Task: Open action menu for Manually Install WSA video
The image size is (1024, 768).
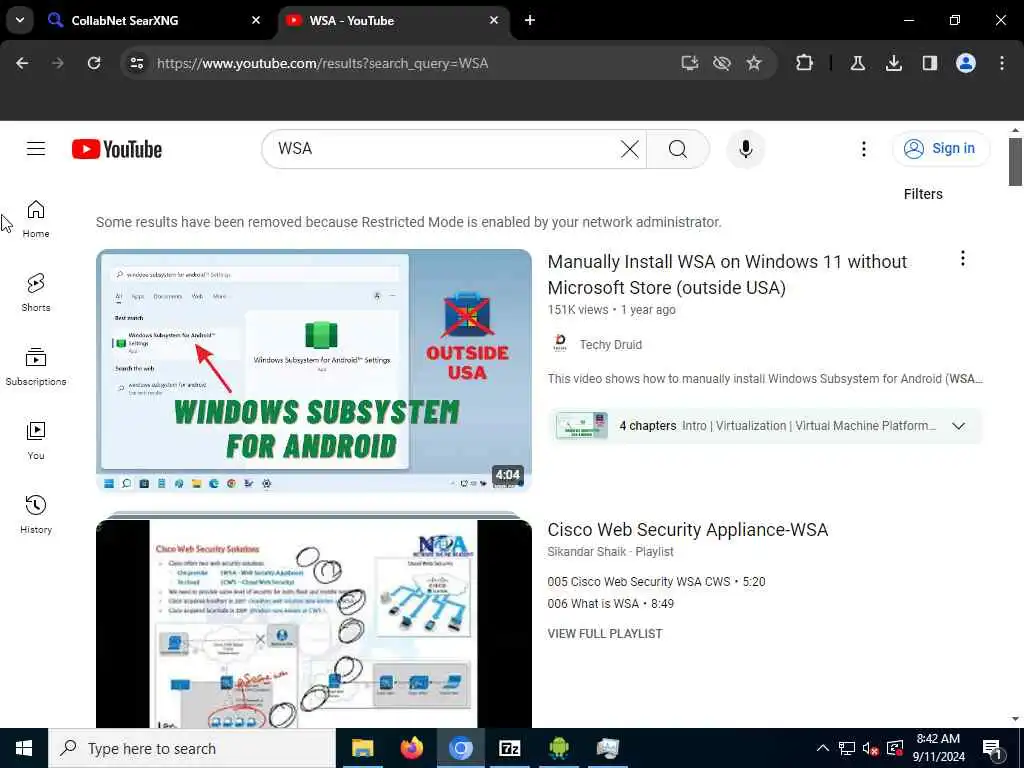Action: click(962, 259)
